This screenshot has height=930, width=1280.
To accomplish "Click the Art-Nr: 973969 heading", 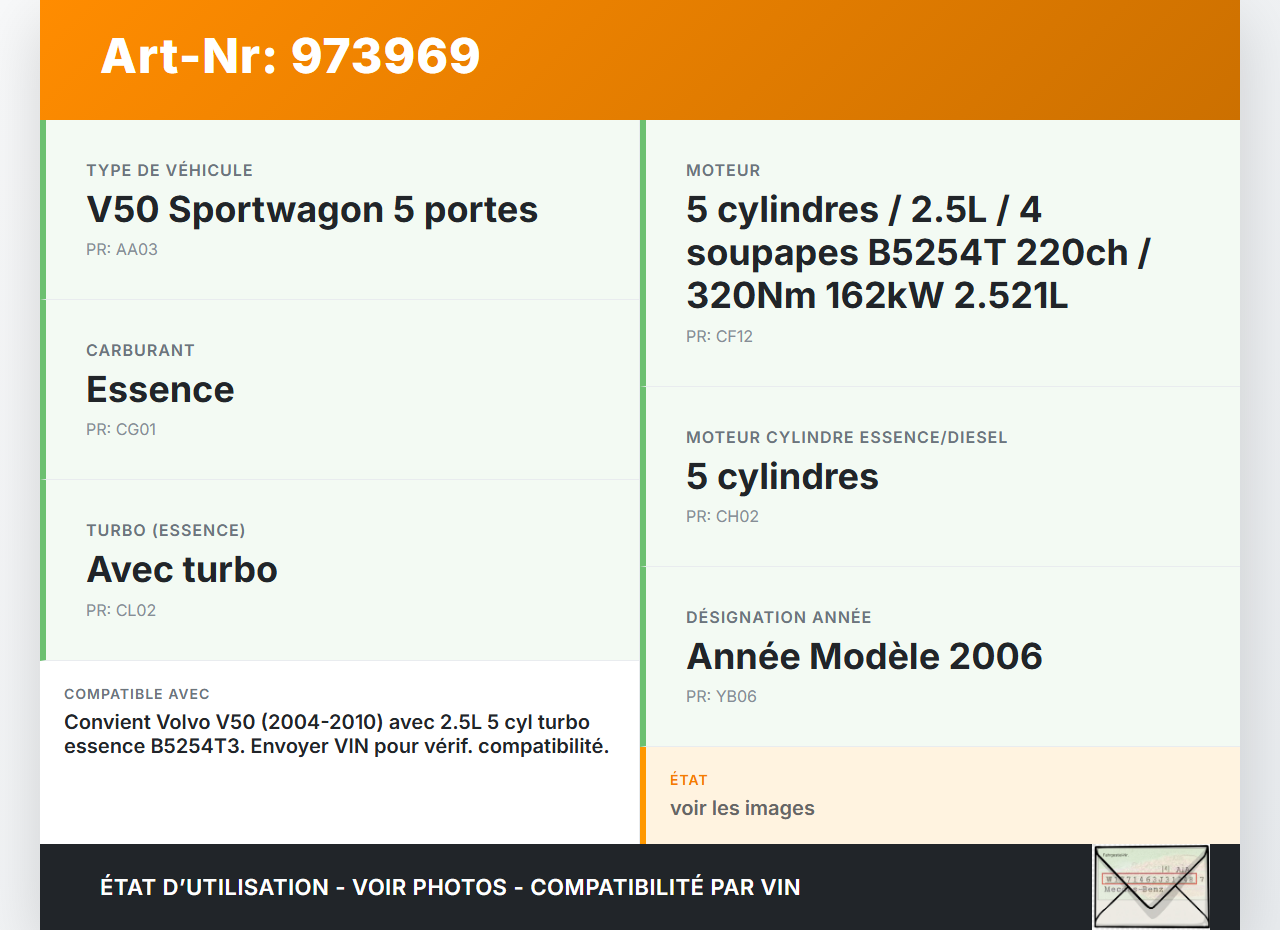I will point(290,56).
